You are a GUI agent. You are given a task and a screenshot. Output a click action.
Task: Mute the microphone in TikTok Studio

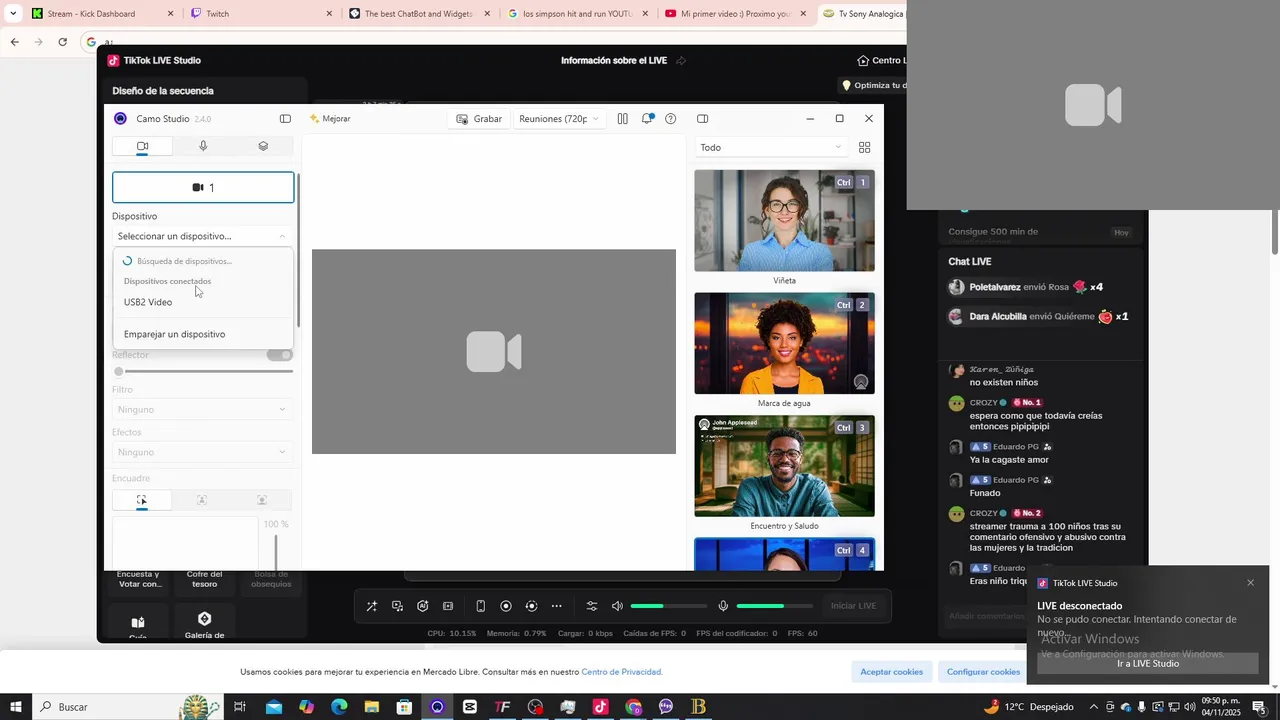point(723,606)
